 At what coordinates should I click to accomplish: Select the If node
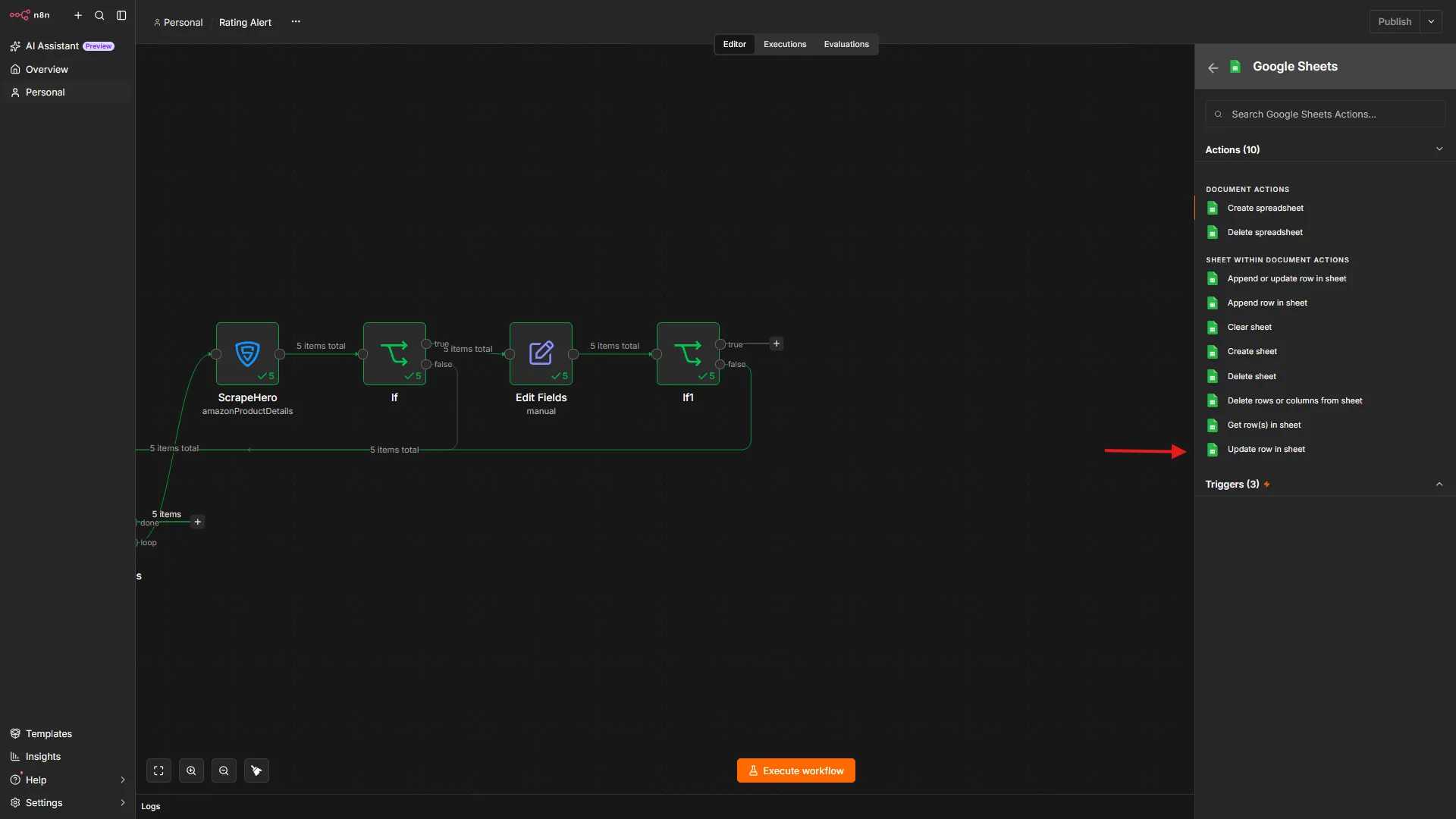tap(394, 353)
